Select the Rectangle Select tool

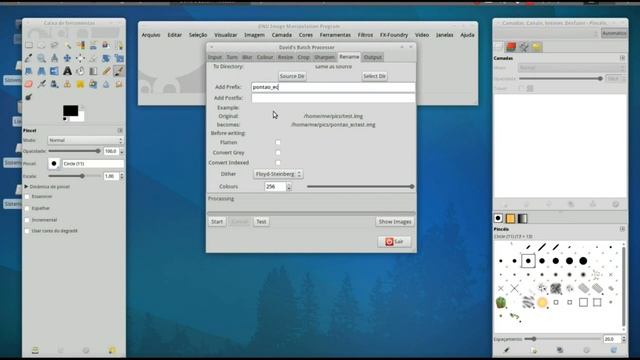29,45
